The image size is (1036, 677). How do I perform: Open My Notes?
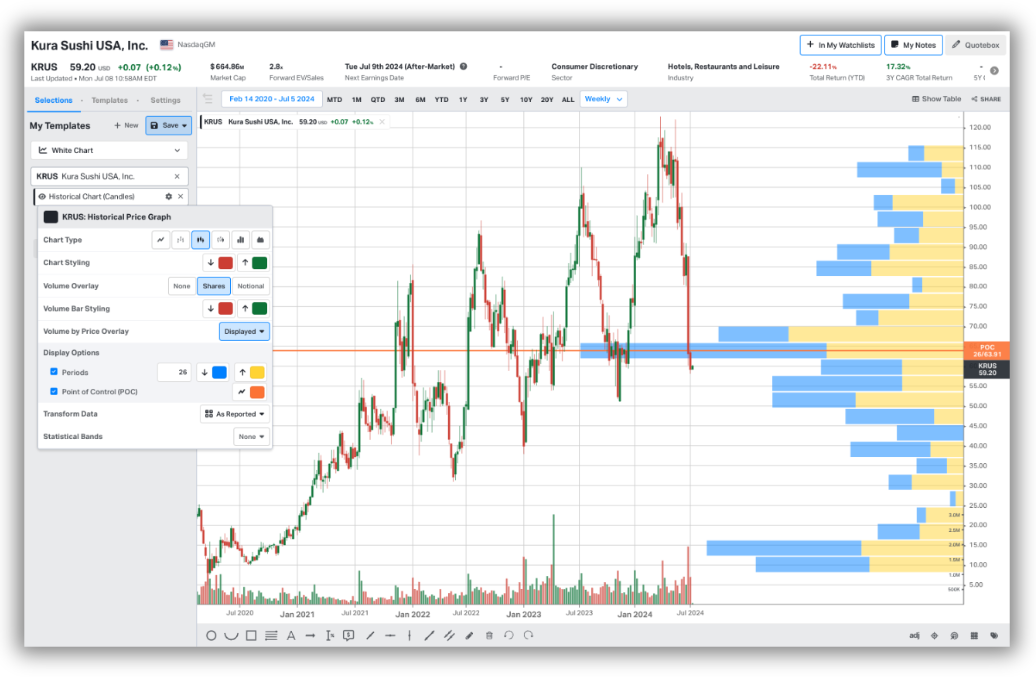[x=913, y=45]
